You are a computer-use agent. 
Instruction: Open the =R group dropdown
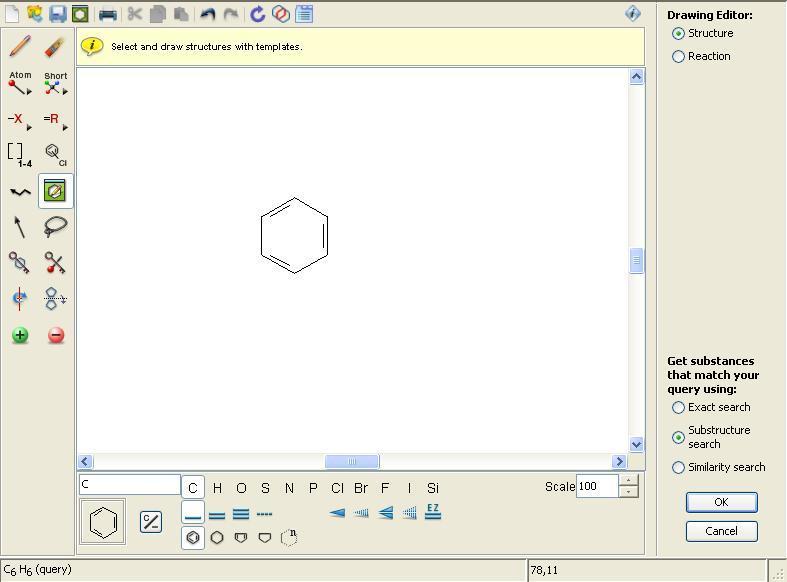55,121
